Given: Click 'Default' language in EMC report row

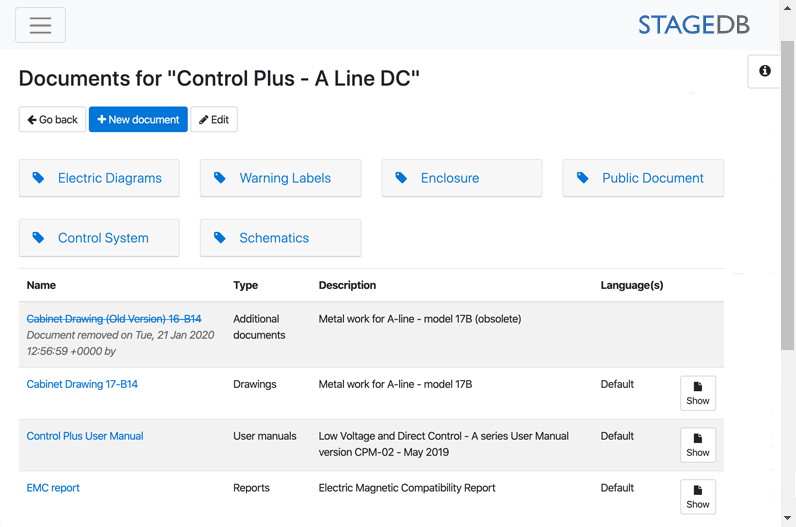Looking at the screenshot, I should [x=617, y=488].
